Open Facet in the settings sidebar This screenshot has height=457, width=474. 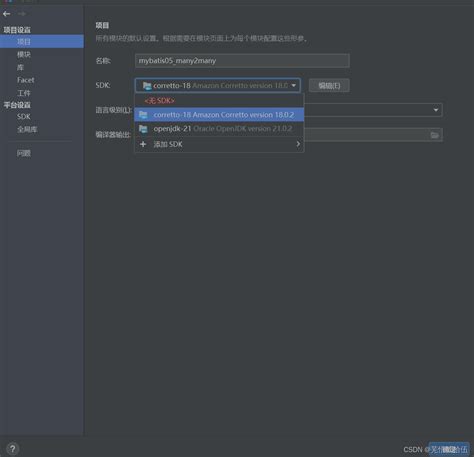26,80
